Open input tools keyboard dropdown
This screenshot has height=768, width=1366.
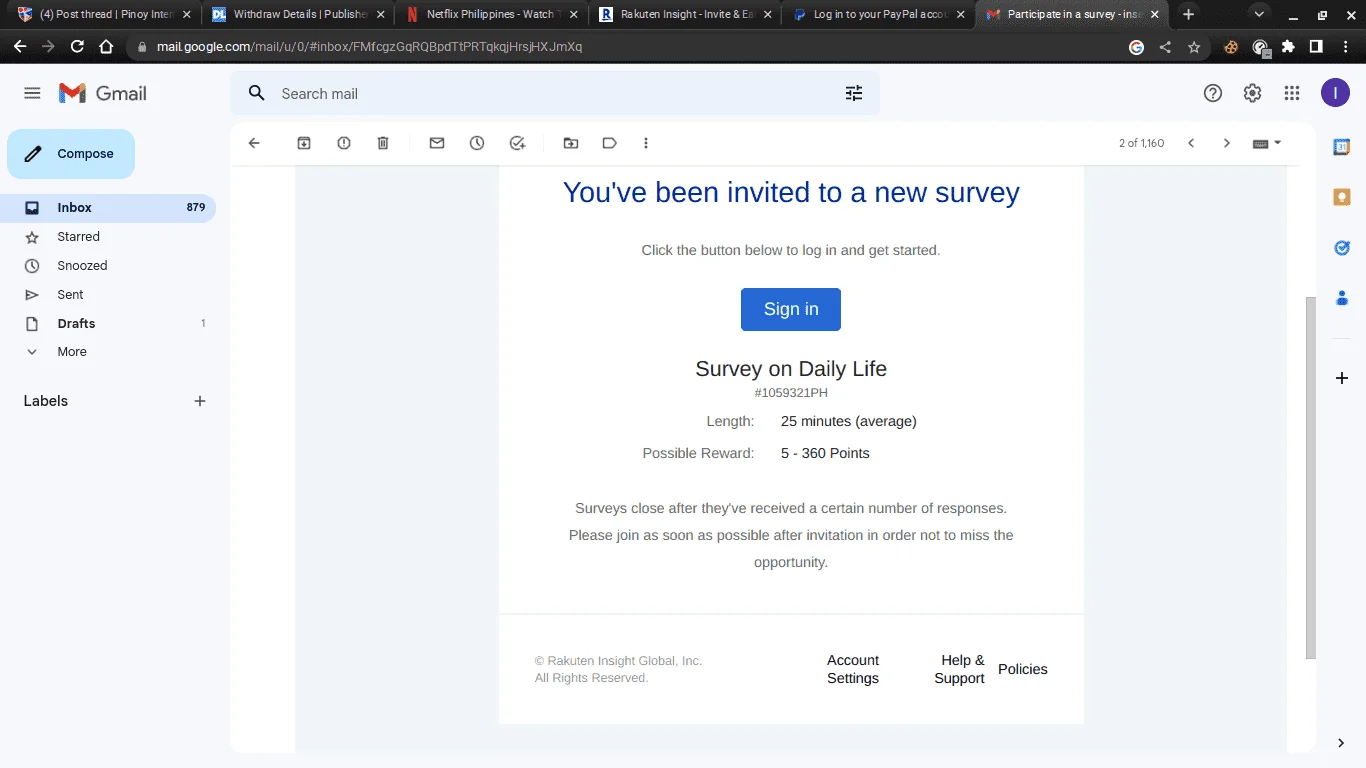(x=1267, y=143)
